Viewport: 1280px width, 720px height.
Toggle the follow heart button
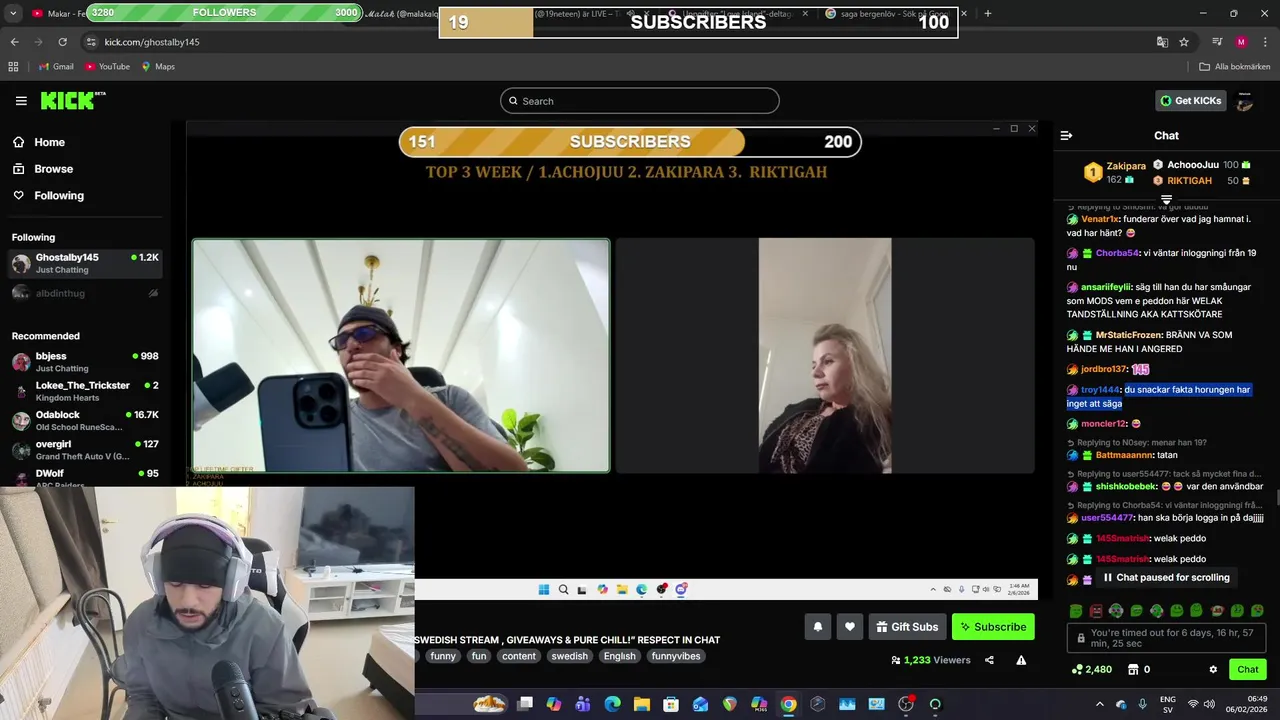(850, 627)
